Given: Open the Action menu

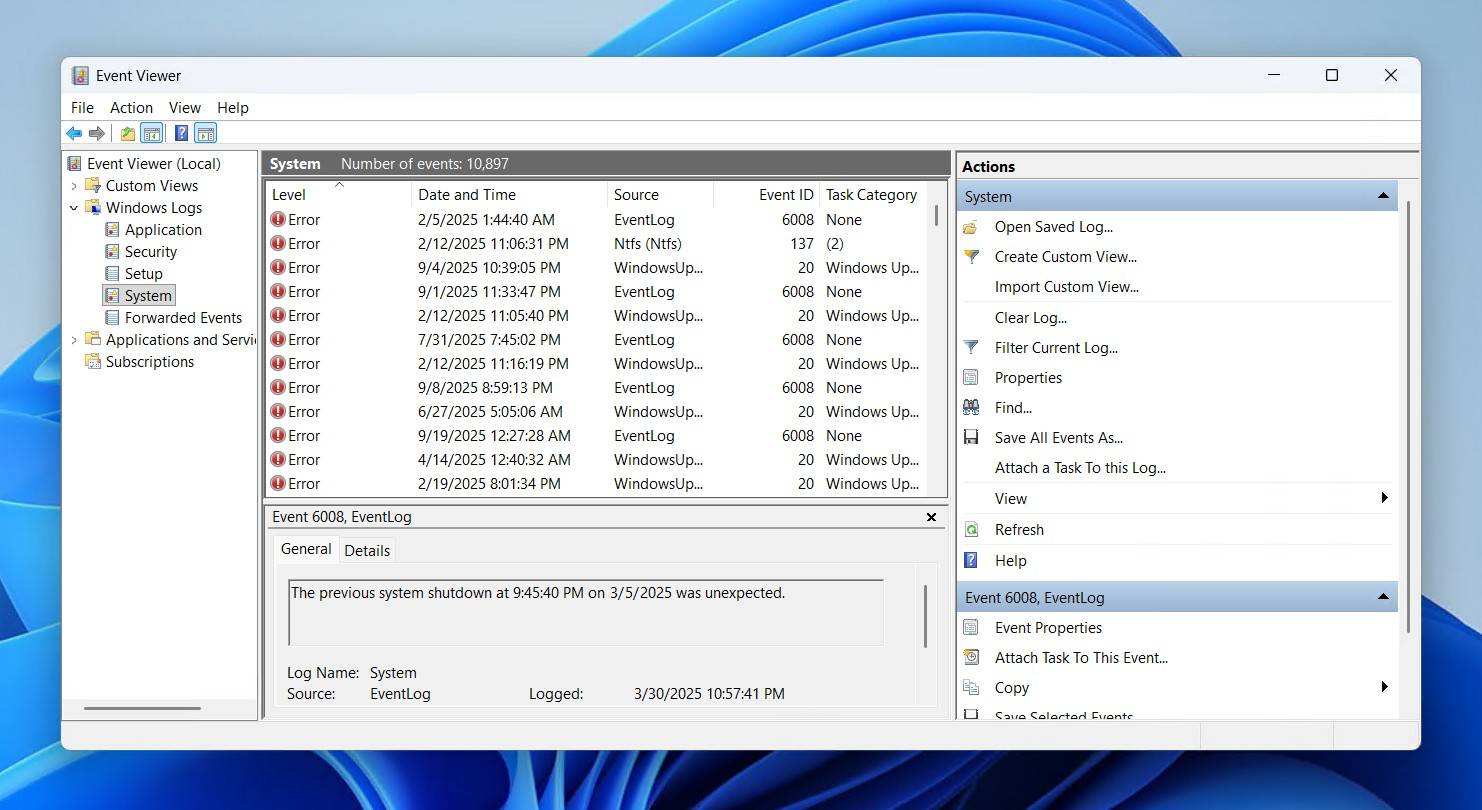Looking at the screenshot, I should (131, 108).
